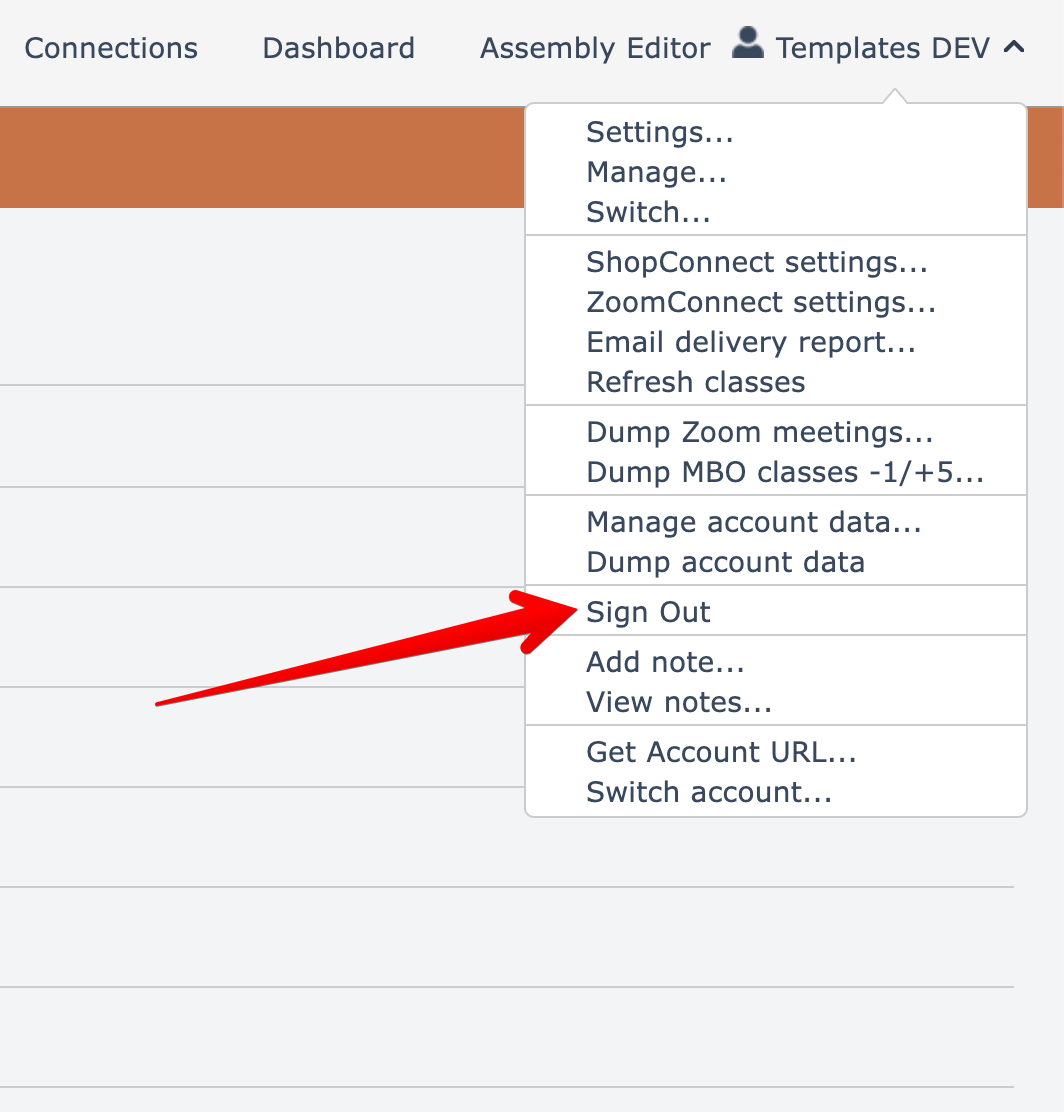Image resolution: width=1064 pixels, height=1112 pixels.
Task: Open the Connections tab
Action: point(111,48)
